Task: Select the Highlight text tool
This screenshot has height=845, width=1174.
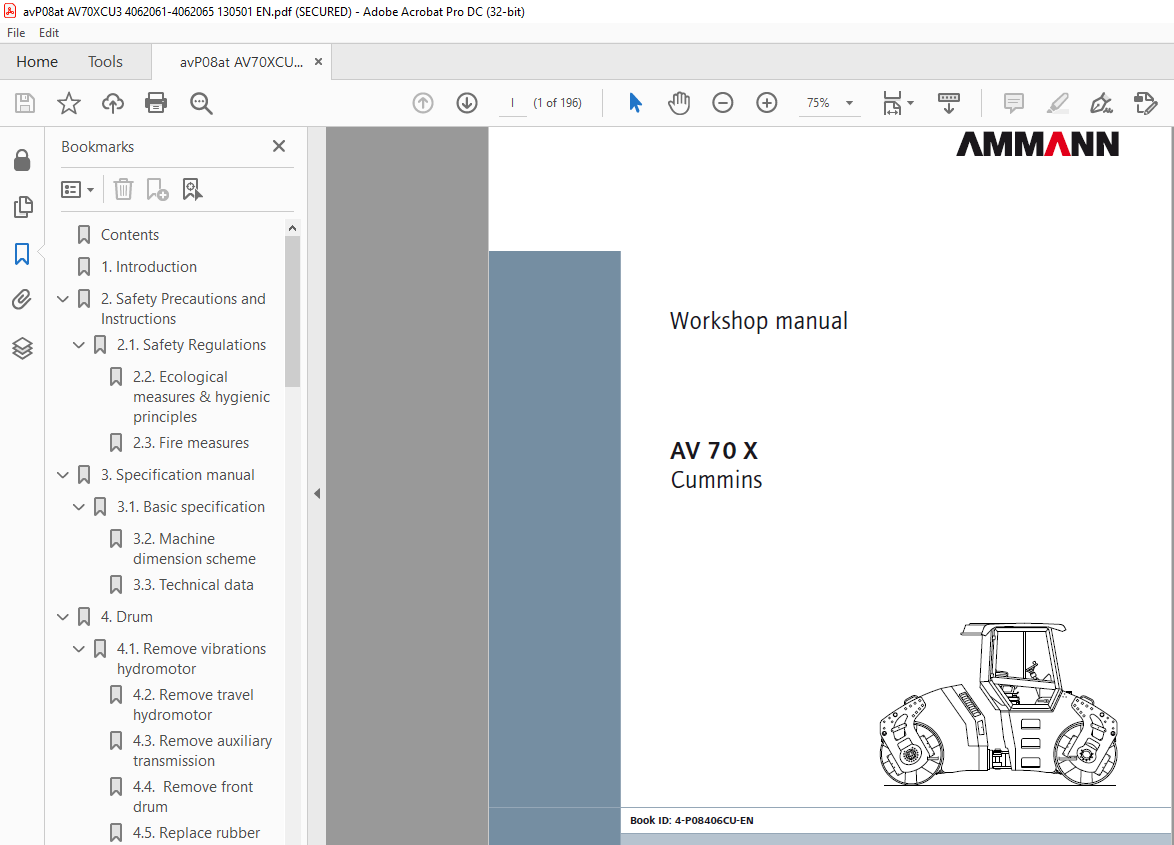Action: tap(1057, 103)
